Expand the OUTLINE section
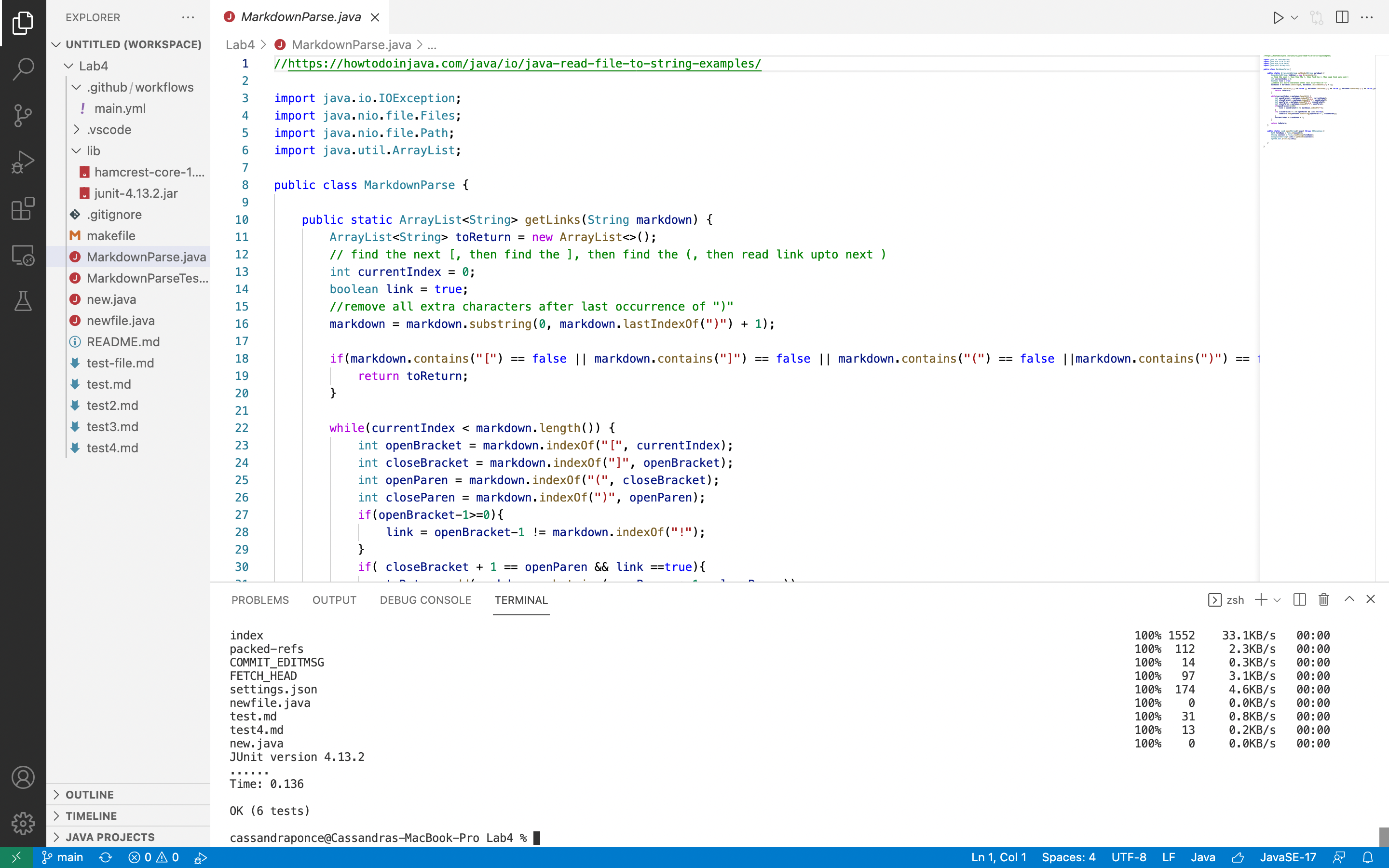1389x868 pixels. coord(129,795)
